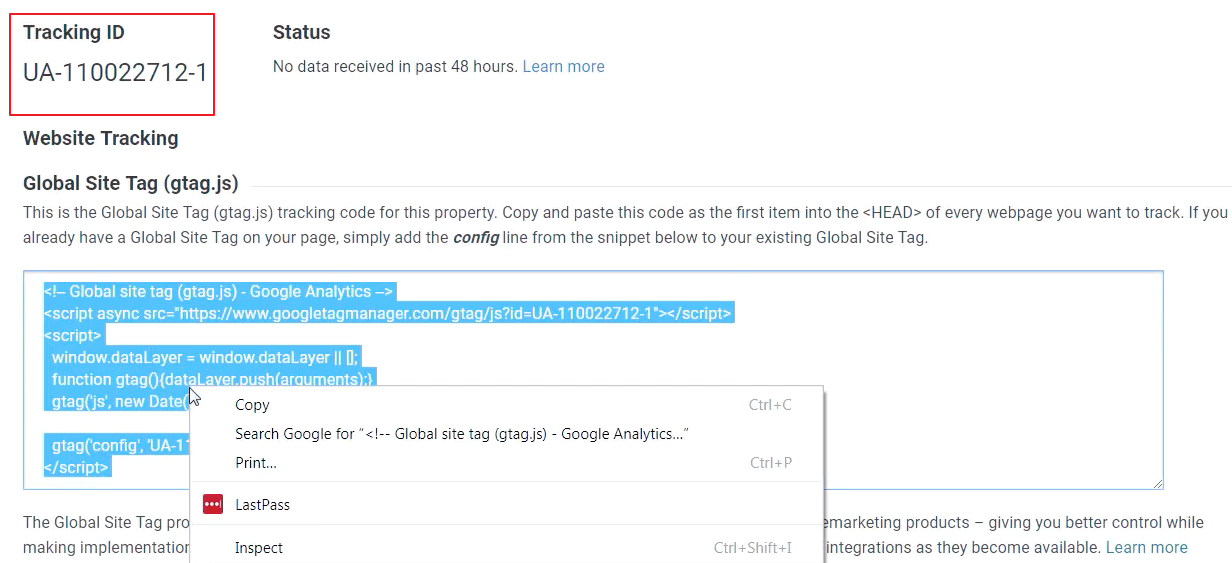Click the LastPass red icon in context menu
Screen dimensions: 1232x563
coord(212,505)
